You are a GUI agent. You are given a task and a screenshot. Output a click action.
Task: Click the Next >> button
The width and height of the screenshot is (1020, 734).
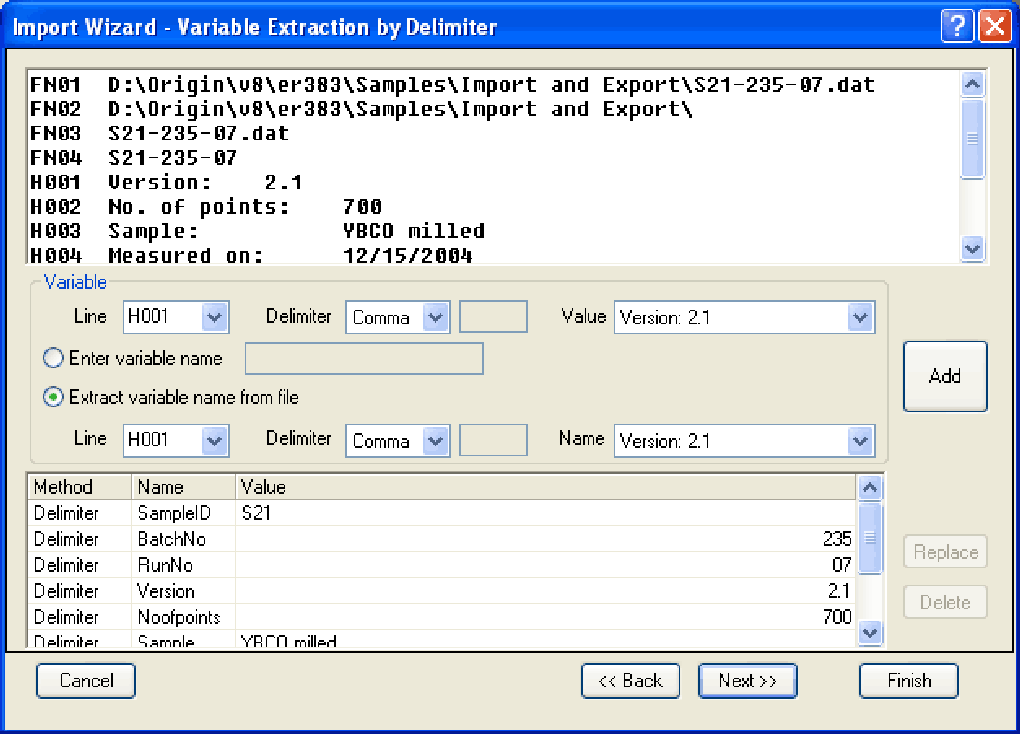pos(747,681)
